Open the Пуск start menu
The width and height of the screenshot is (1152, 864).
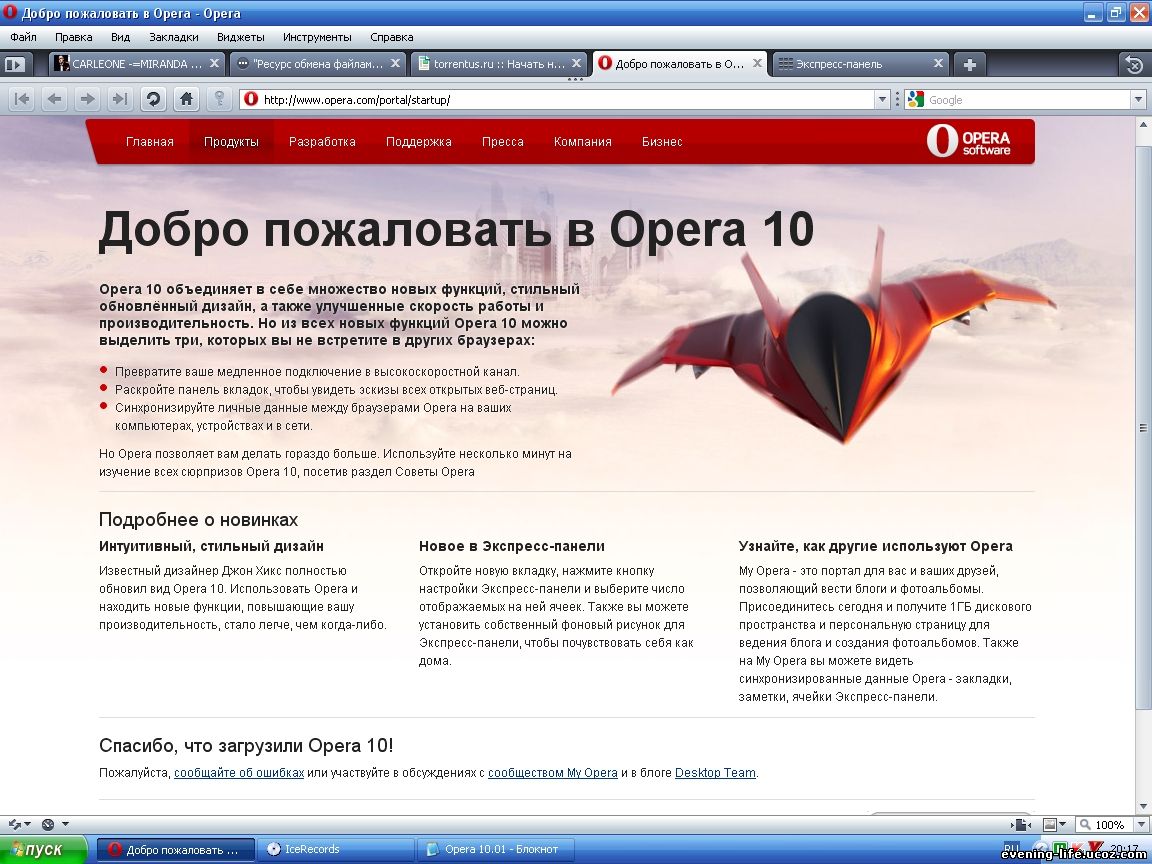coord(43,849)
